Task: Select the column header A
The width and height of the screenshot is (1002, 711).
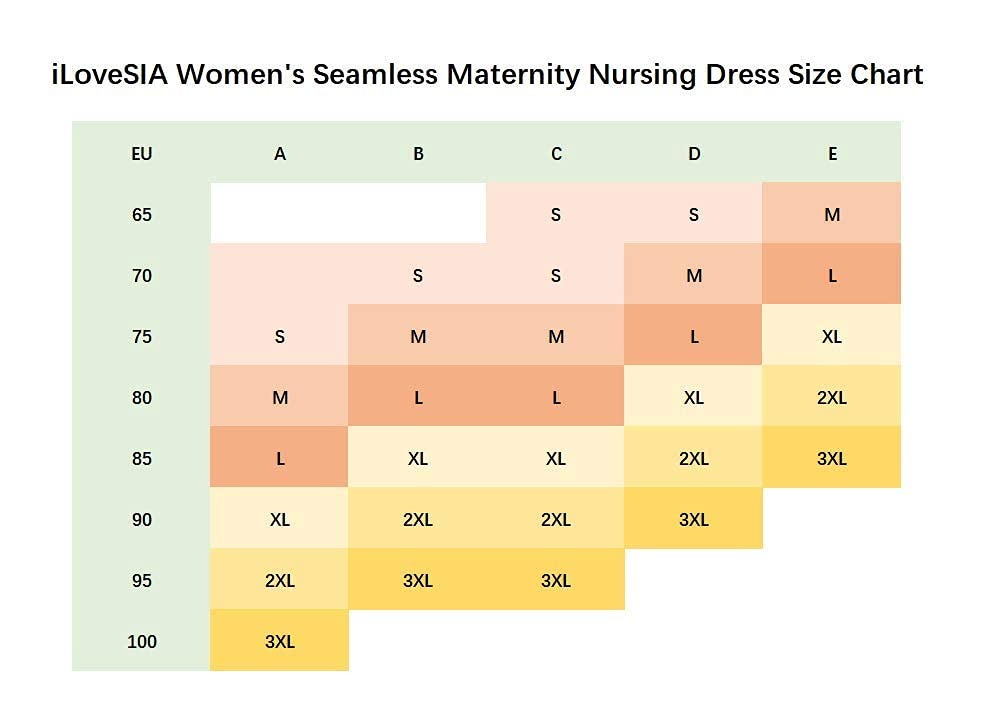Action: [x=280, y=154]
